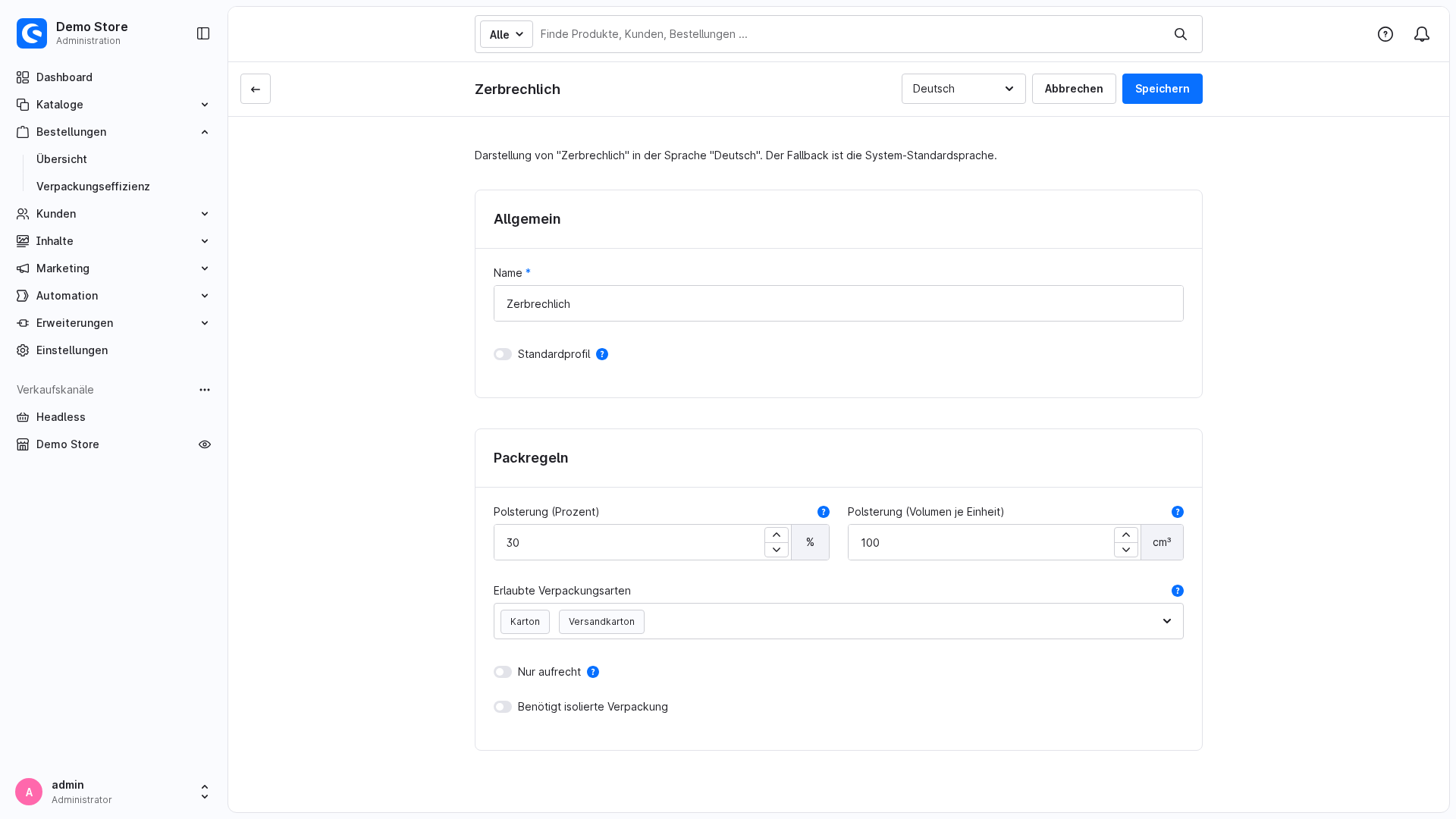
Task: Open the help question mark icon
Action: pyautogui.click(x=1385, y=34)
